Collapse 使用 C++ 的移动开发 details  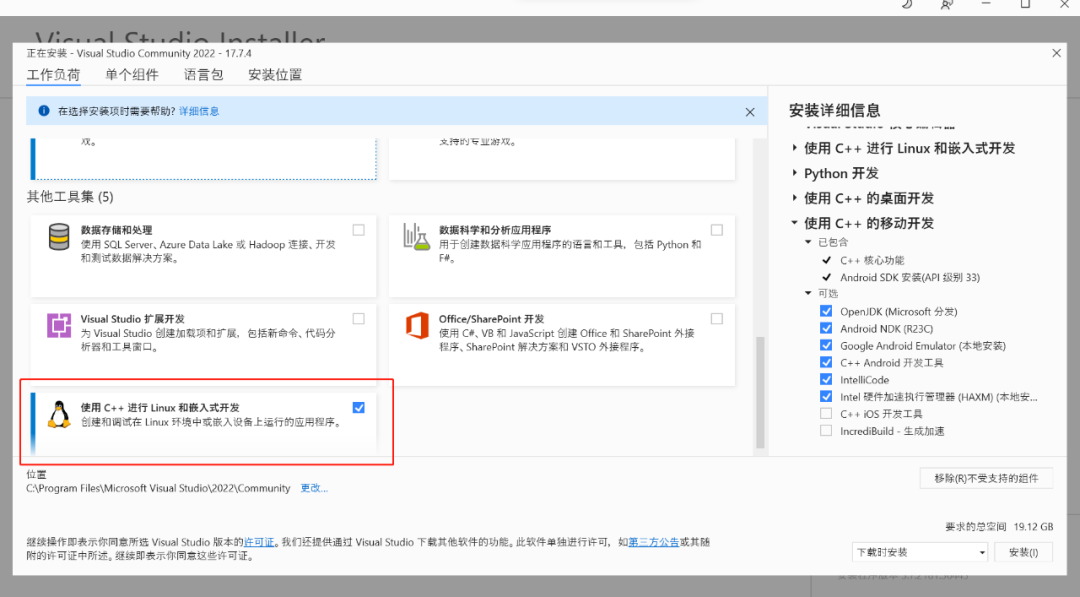(794, 222)
